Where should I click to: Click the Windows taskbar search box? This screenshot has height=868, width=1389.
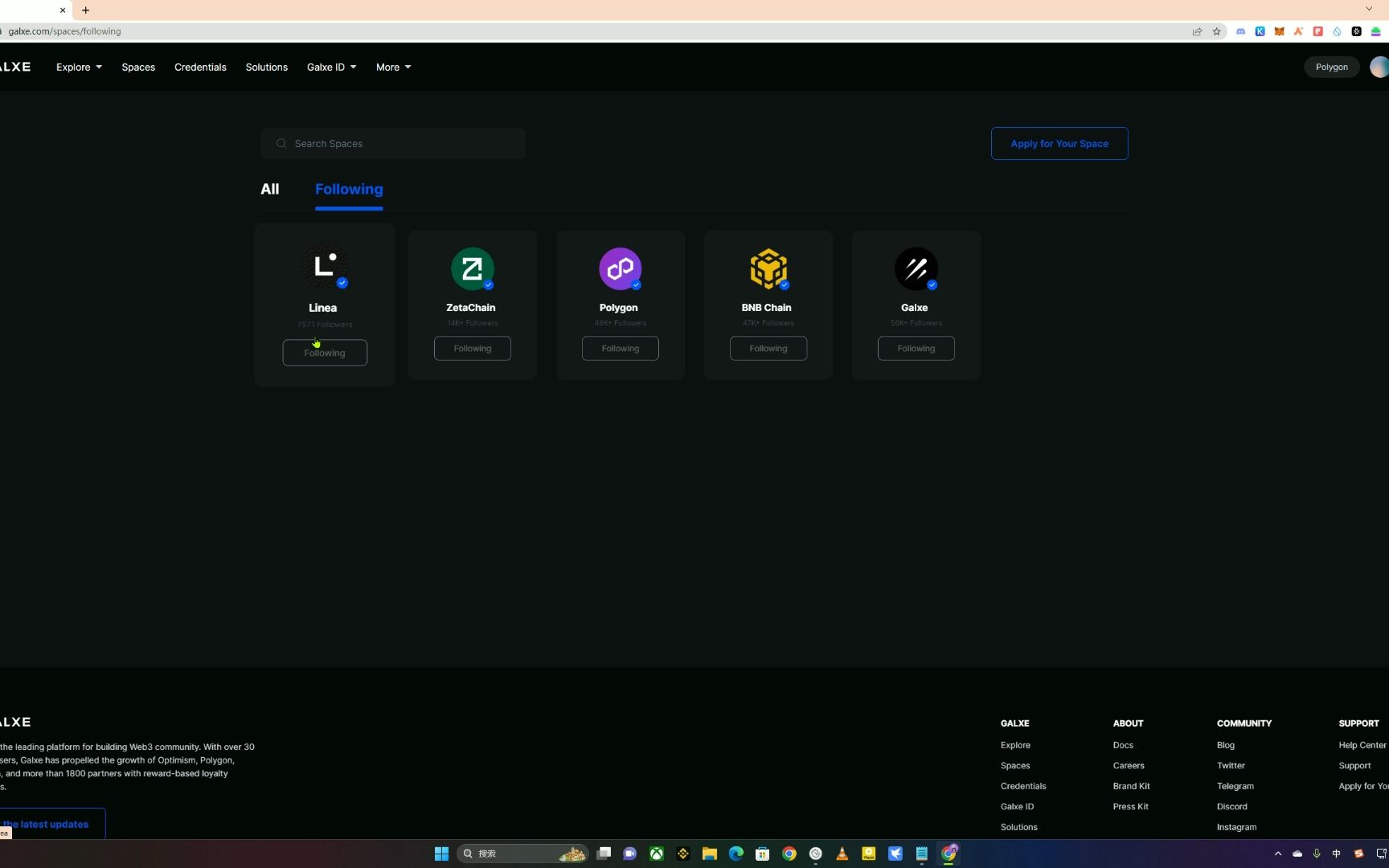click(x=522, y=854)
